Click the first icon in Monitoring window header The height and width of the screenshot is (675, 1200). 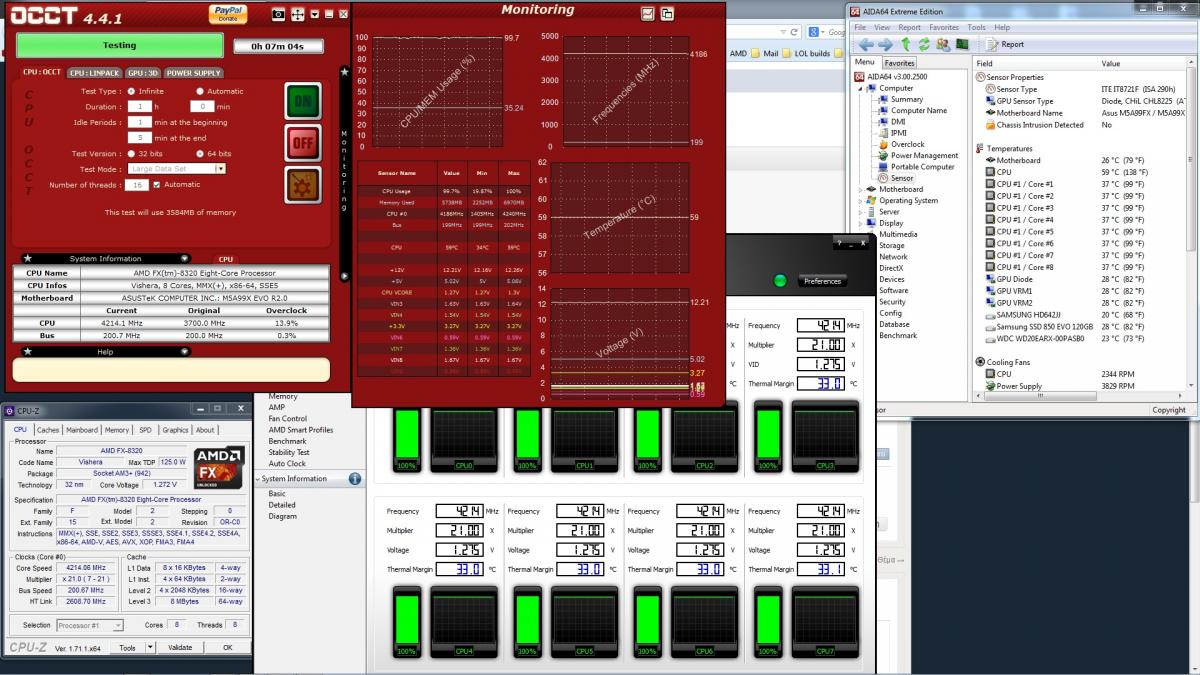pos(647,13)
